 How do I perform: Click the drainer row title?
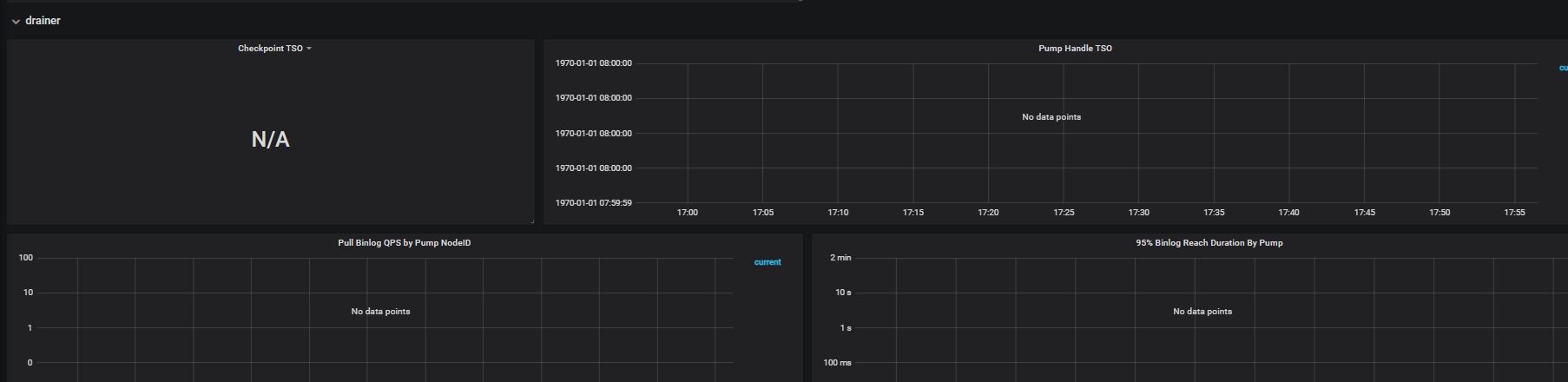point(43,21)
